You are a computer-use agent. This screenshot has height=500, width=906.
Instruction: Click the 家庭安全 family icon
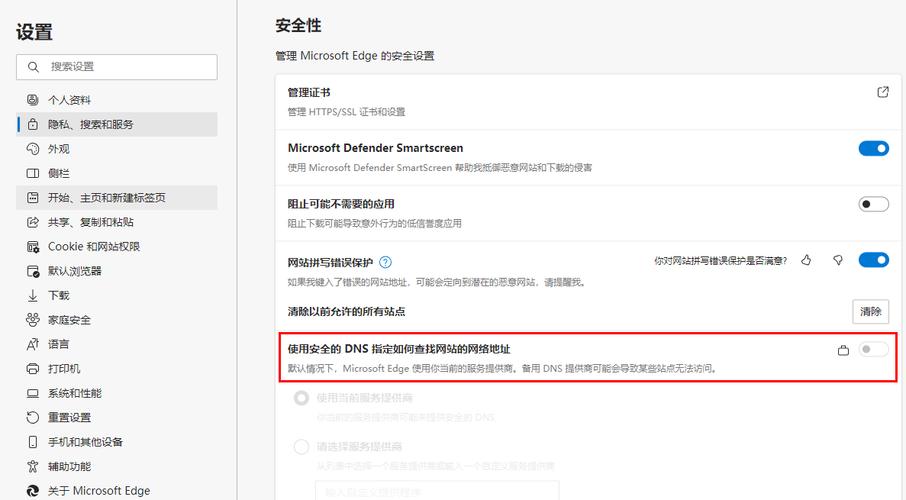33,320
